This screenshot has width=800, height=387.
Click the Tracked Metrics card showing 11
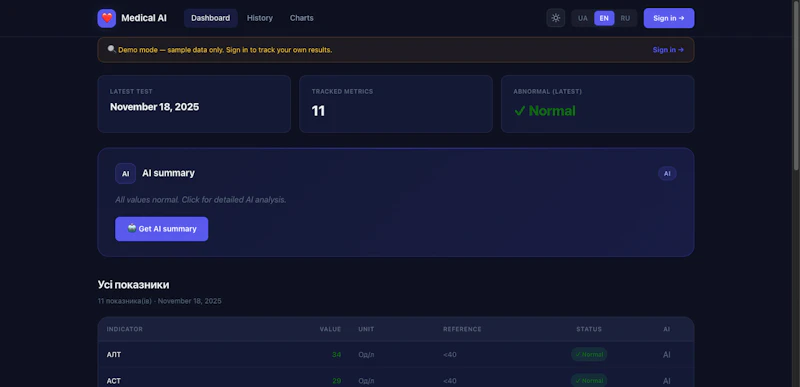[396, 104]
